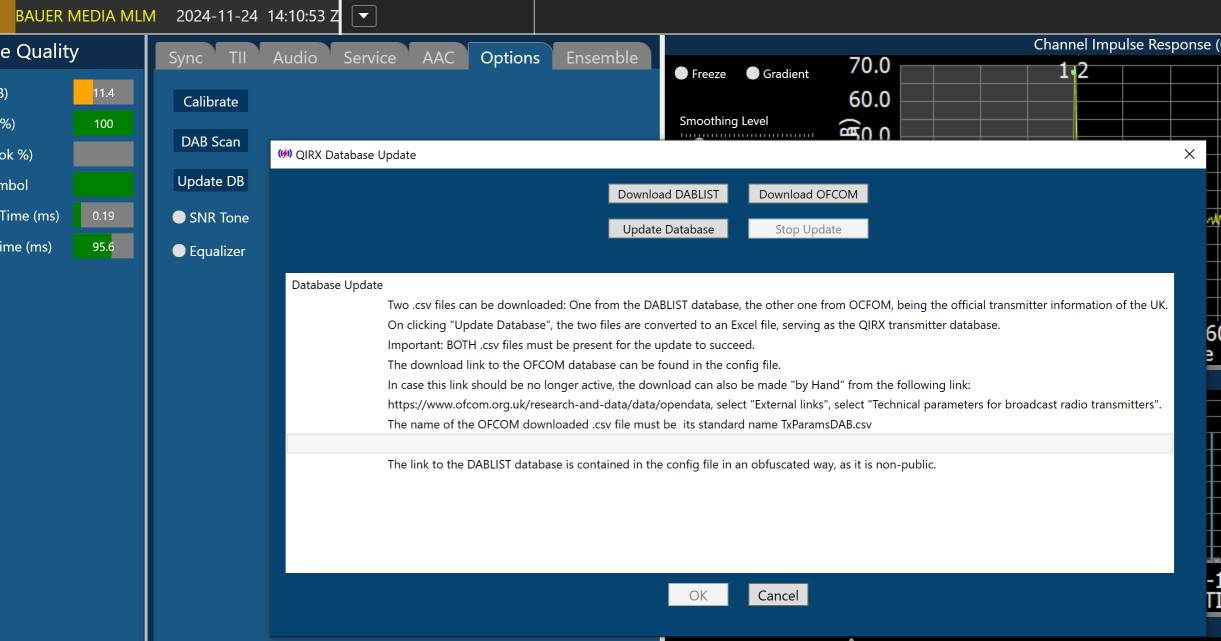Switch to the Sync tab
This screenshot has width=1221, height=641.
tap(185, 58)
